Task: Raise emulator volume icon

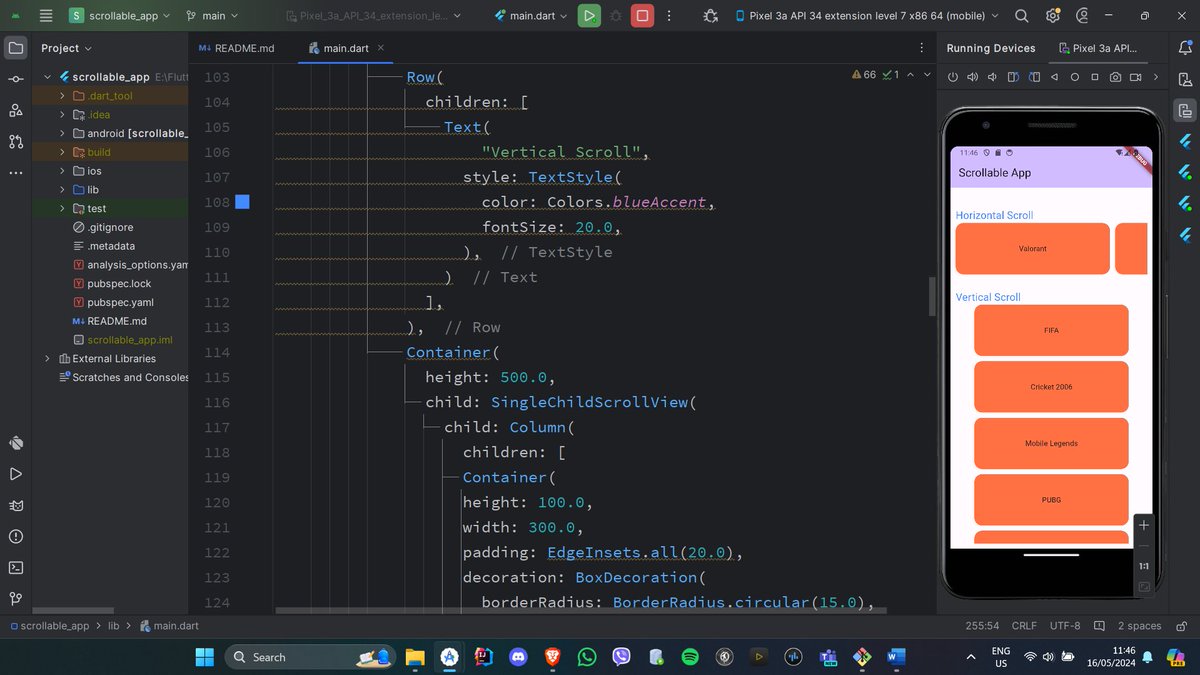Action: (x=973, y=77)
